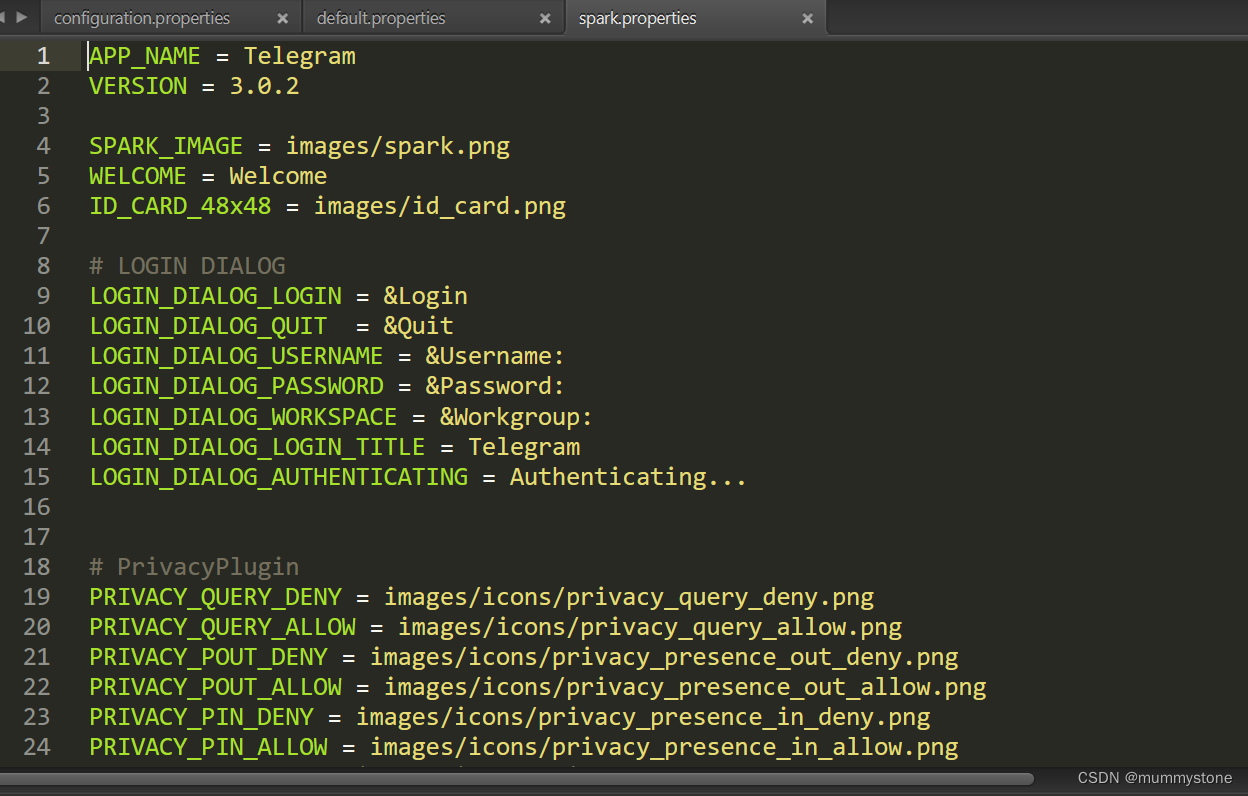Click the LOGIN_DIALOG_PASSWORD key

(x=236, y=386)
